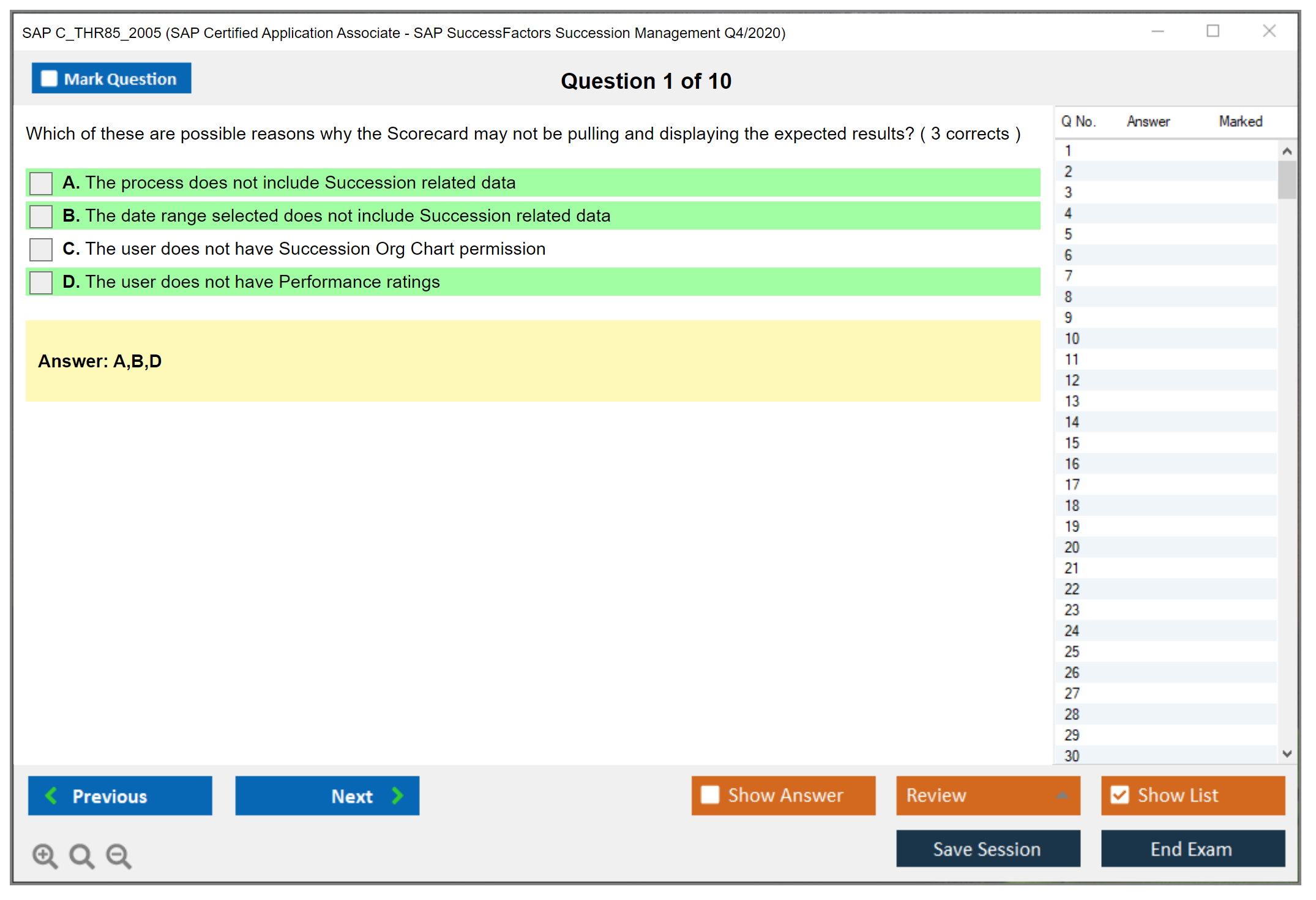Close the exam window

pos(1269,31)
